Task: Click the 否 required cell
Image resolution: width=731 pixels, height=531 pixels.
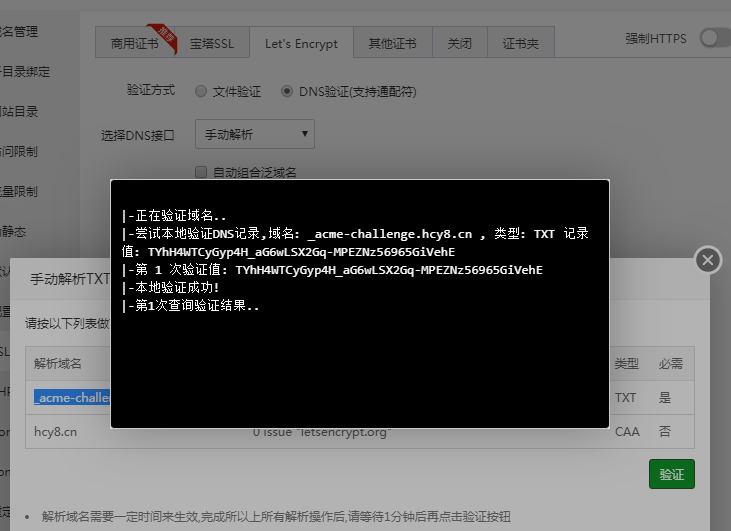Action: coord(665,432)
